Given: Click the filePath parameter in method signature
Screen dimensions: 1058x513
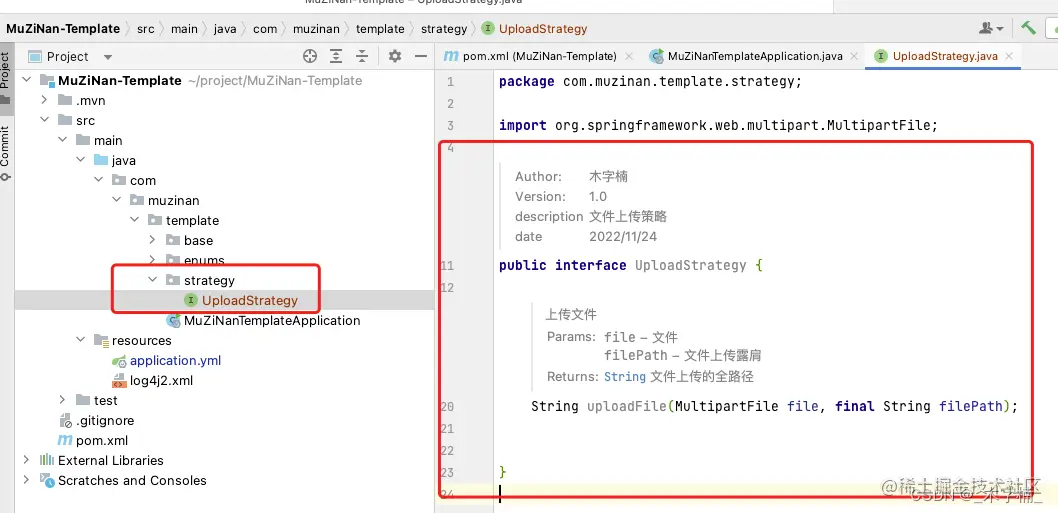Looking at the screenshot, I should point(970,406).
